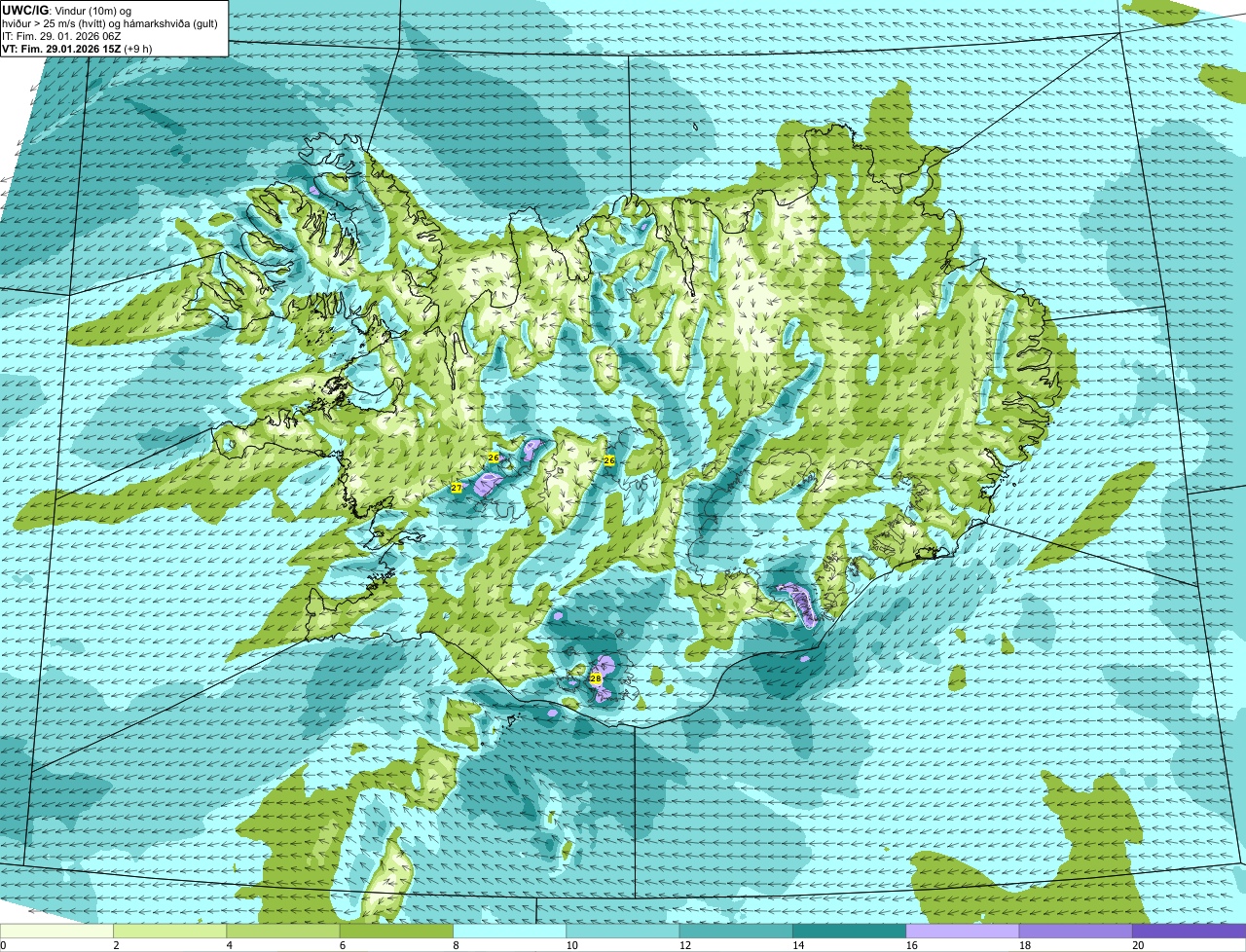Select the 2–4 m/s legend color band
The height and width of the screenshot is (952, 1246).
[170, 932]
